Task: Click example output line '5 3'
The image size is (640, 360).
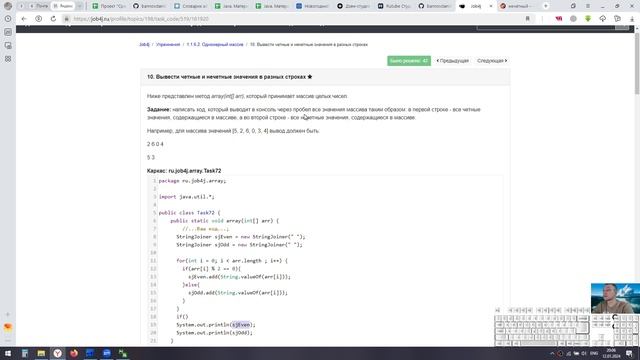Action: tap(151, 158)
